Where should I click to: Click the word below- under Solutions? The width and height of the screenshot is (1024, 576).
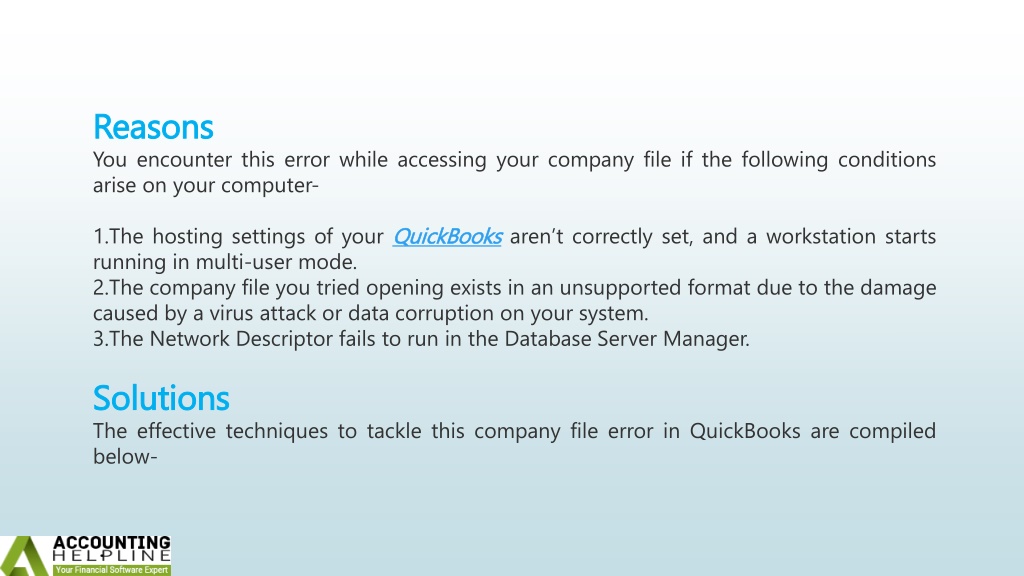pyautogui.click(x=125, y=456)
